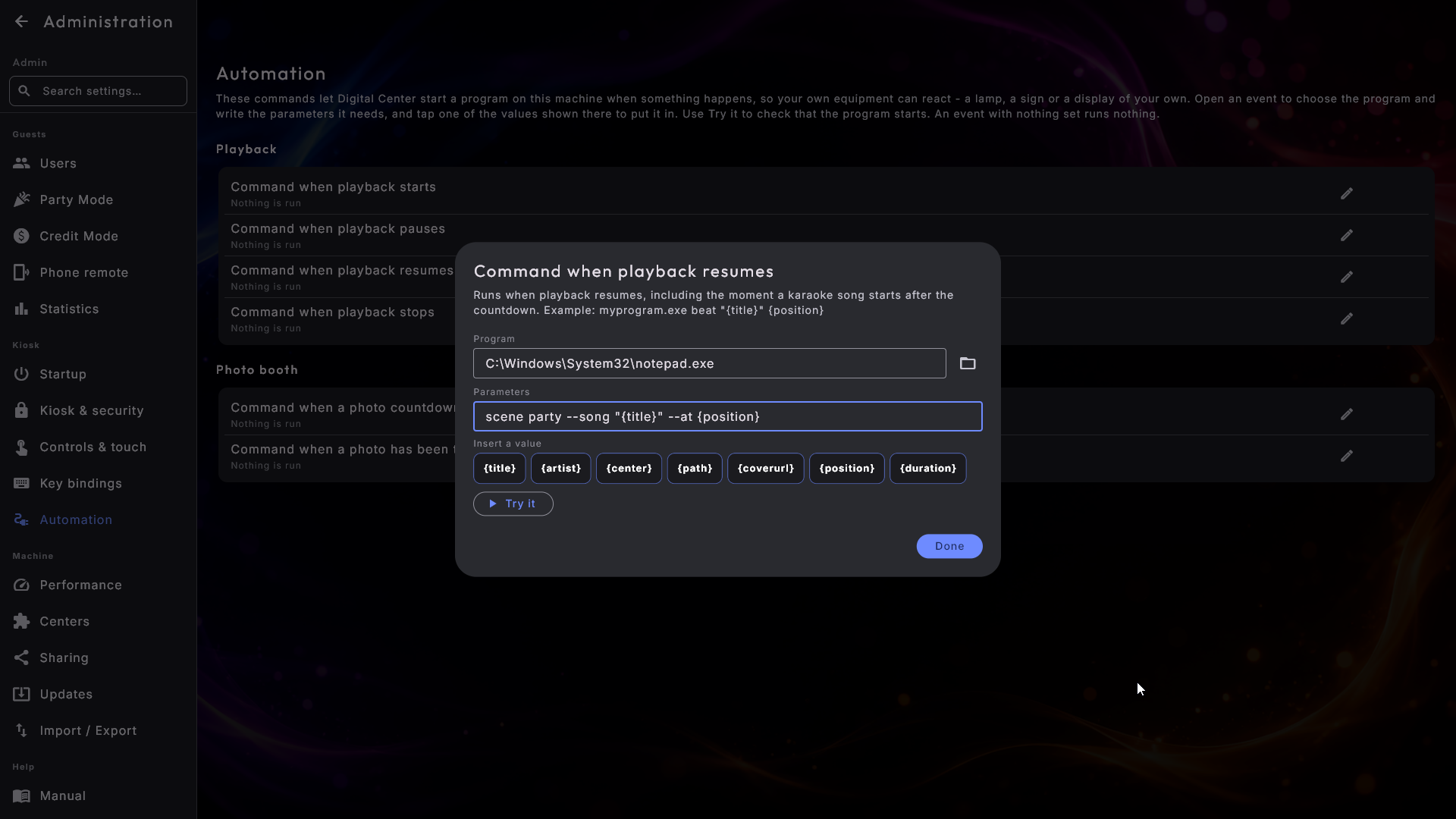Insert the {title} value chip
Screen dimensions: 1456x819
pyautogui.click(x=500, y=469)
